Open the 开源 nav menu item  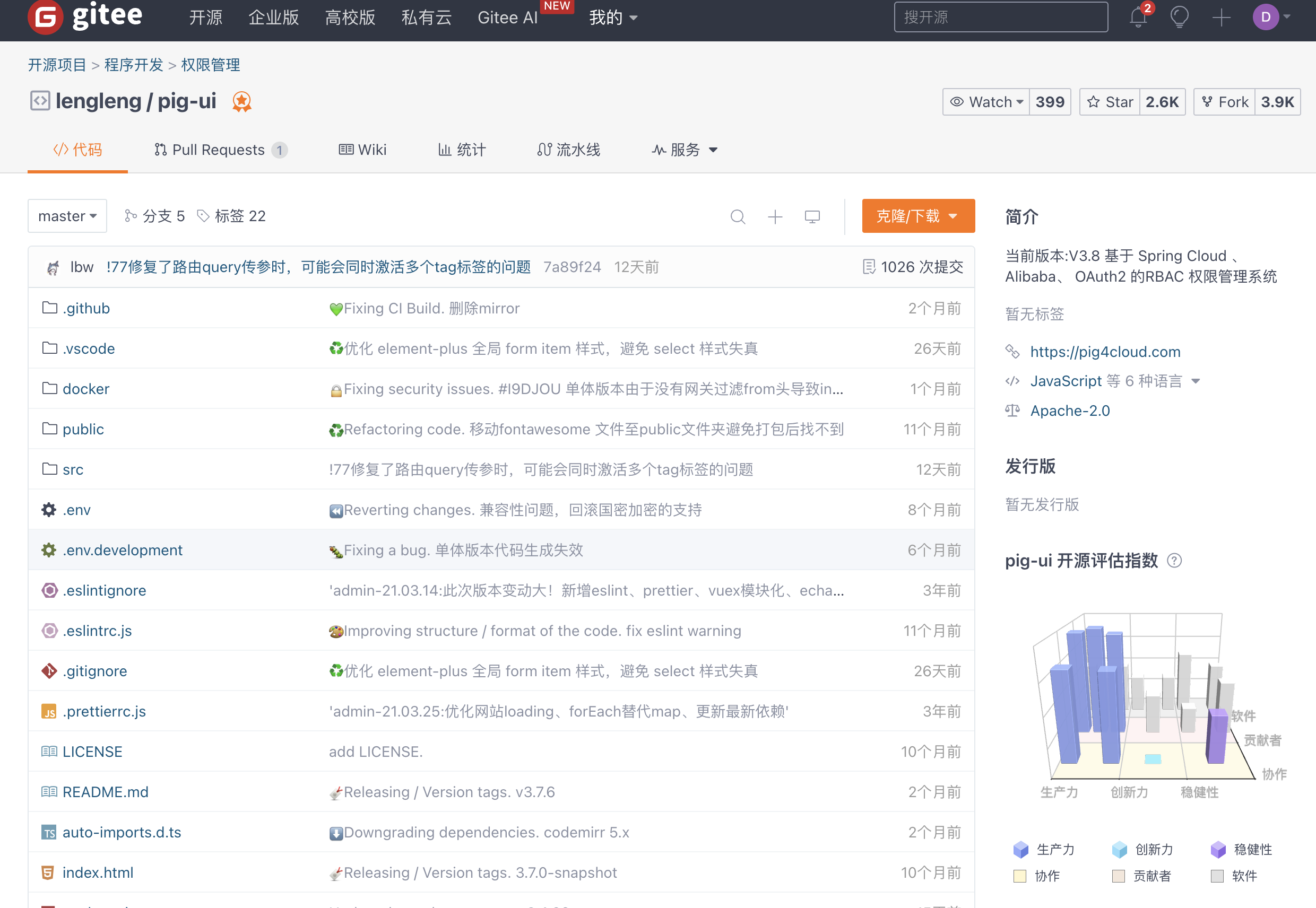coord(205,18)
